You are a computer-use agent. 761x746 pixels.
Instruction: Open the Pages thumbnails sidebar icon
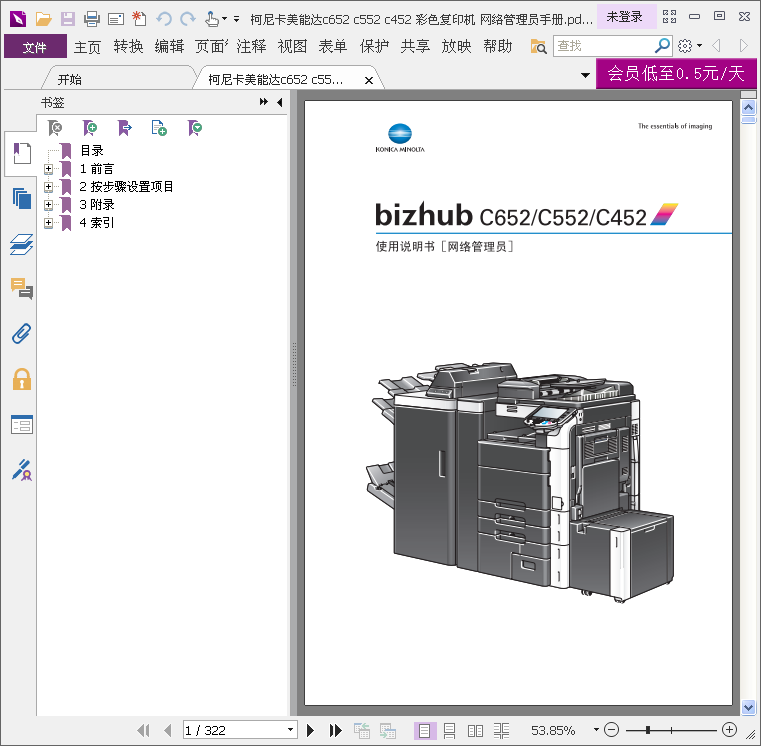tap(22, 199)
